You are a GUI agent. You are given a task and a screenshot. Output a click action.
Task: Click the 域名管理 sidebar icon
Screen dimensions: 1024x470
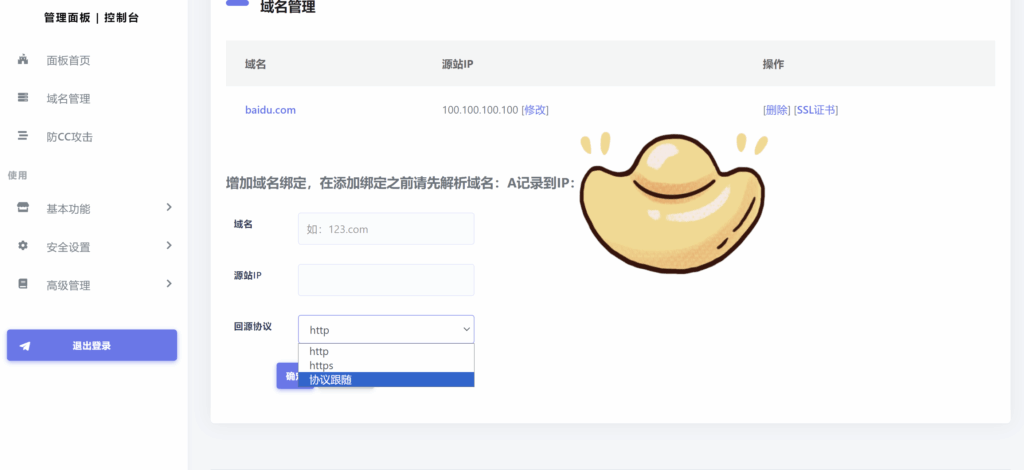(x=23, y=98)
